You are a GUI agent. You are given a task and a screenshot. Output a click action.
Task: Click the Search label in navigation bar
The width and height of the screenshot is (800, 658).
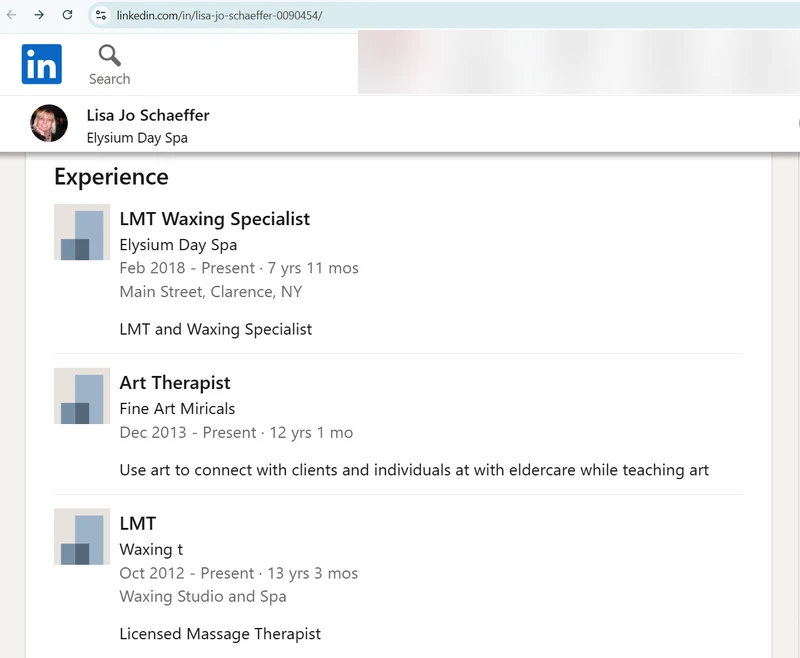pyautogui.click(x=109, y=79)
